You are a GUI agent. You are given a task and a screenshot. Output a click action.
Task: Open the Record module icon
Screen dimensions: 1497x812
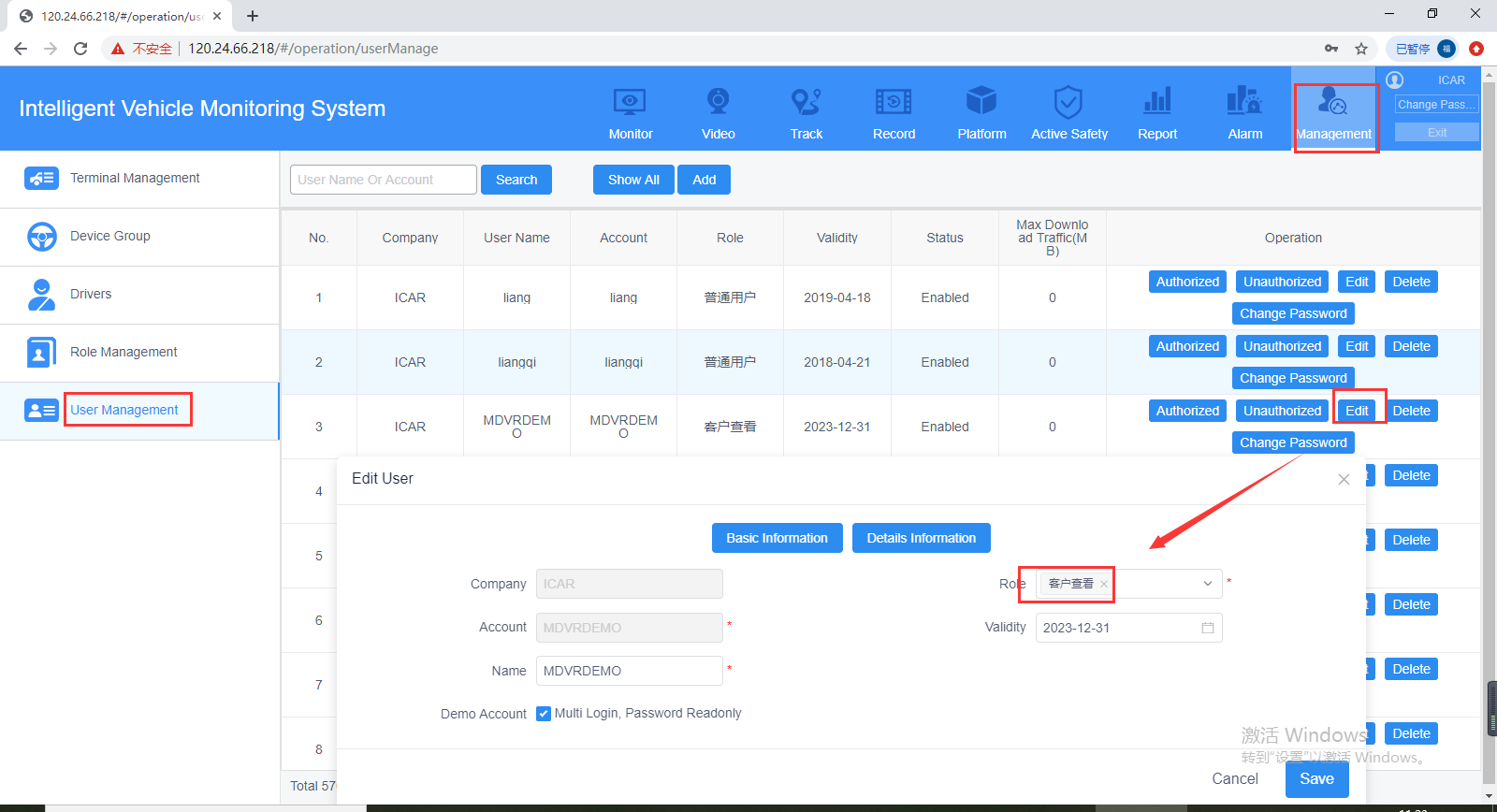[894, 101]
